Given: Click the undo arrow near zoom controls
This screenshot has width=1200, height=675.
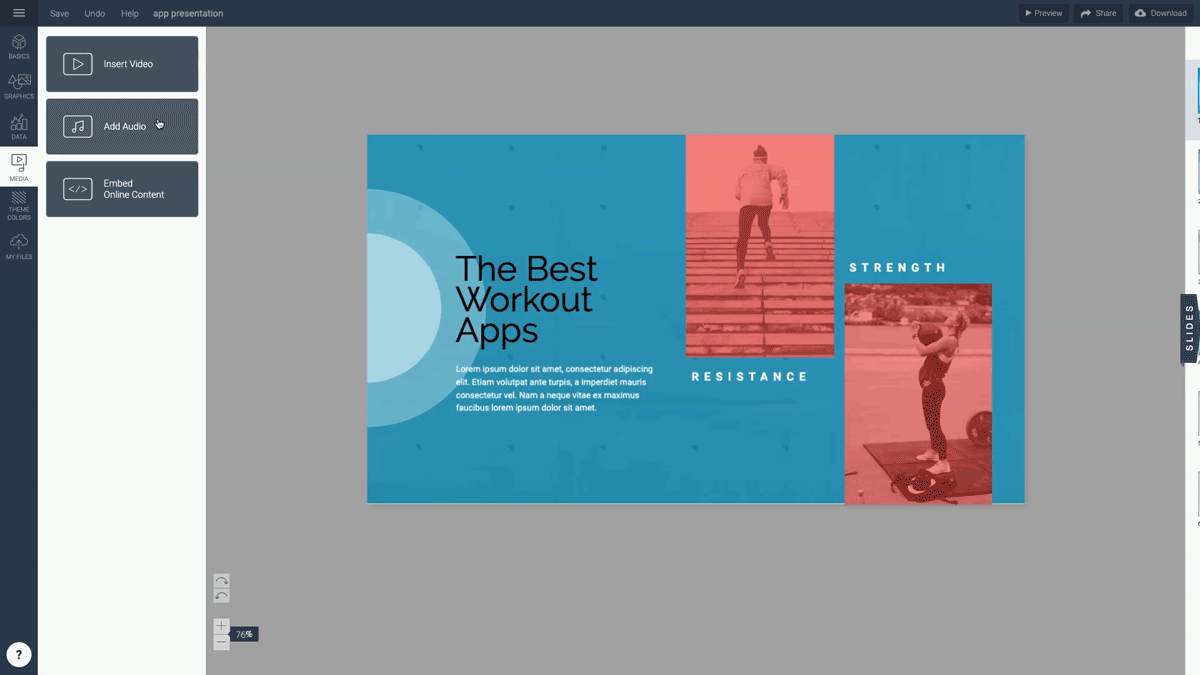Looking at the screenshot, I should pyautogui.click(x=221, y=597).
